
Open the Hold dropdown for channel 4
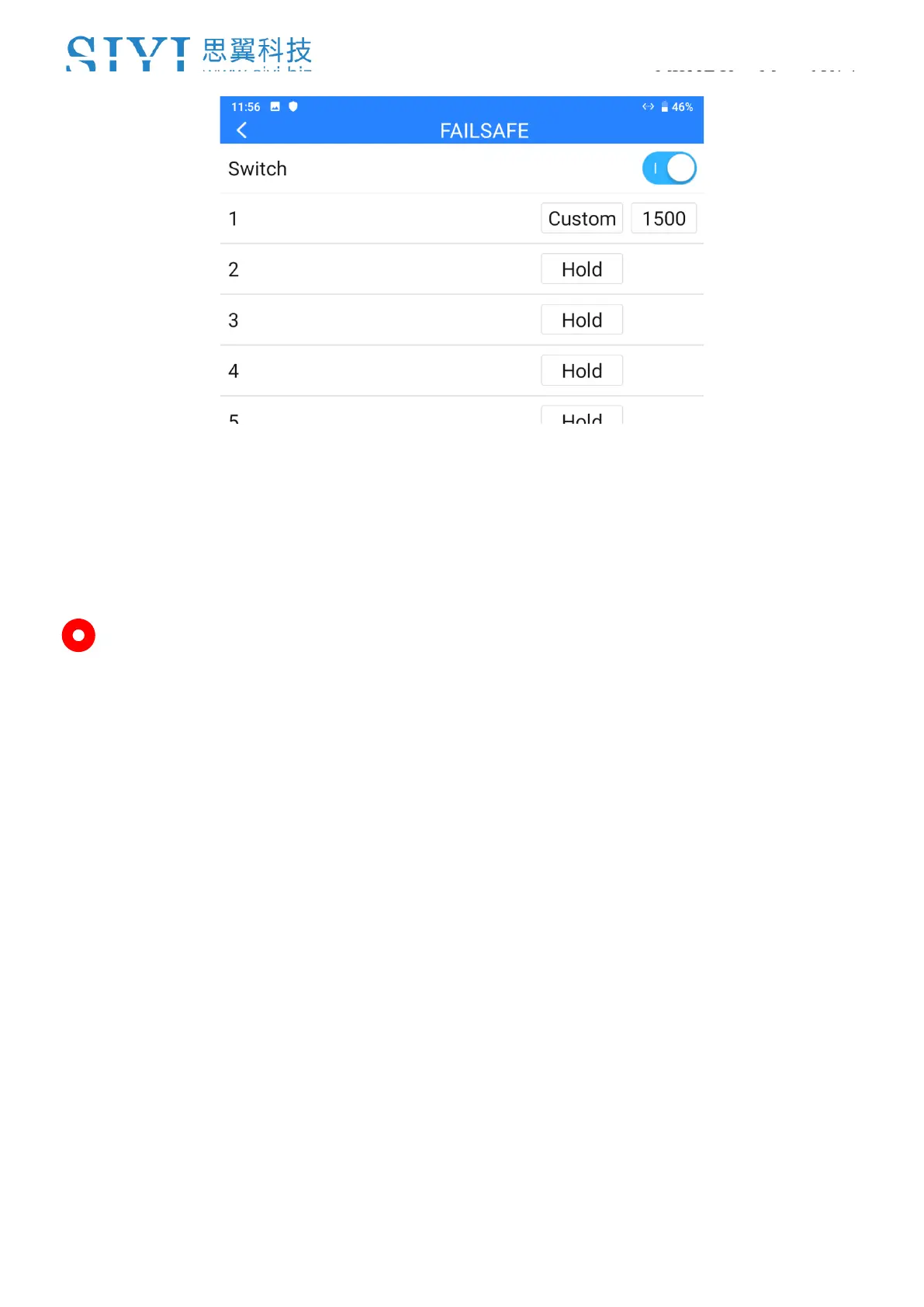tap(582, 371)
